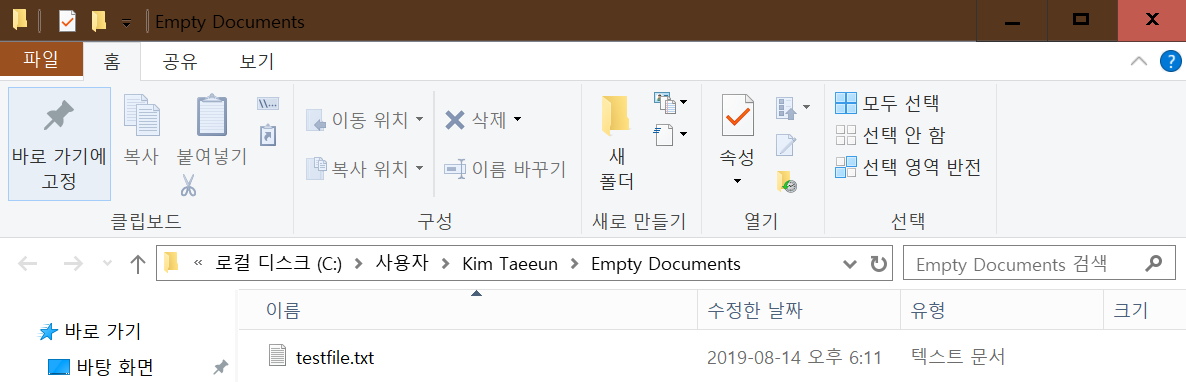Select Quick Access (바로 가기) in navigation pane
Screen dimensions: 1186x382
pyautogui.click(x=103, y=331)
